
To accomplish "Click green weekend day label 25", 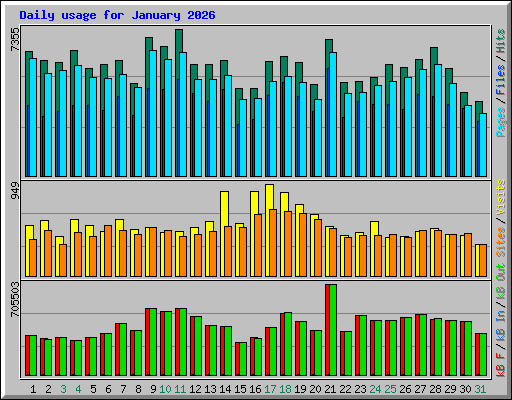I will click(390, 389).
